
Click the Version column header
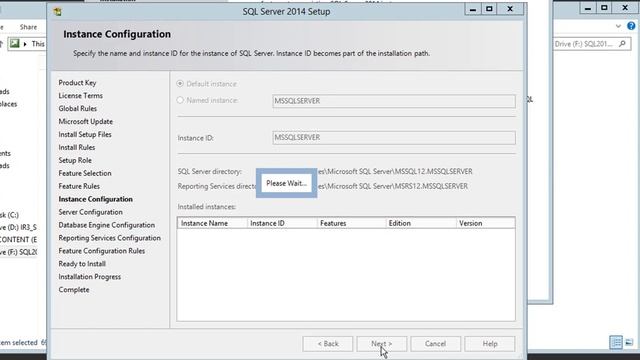point(485,223)
